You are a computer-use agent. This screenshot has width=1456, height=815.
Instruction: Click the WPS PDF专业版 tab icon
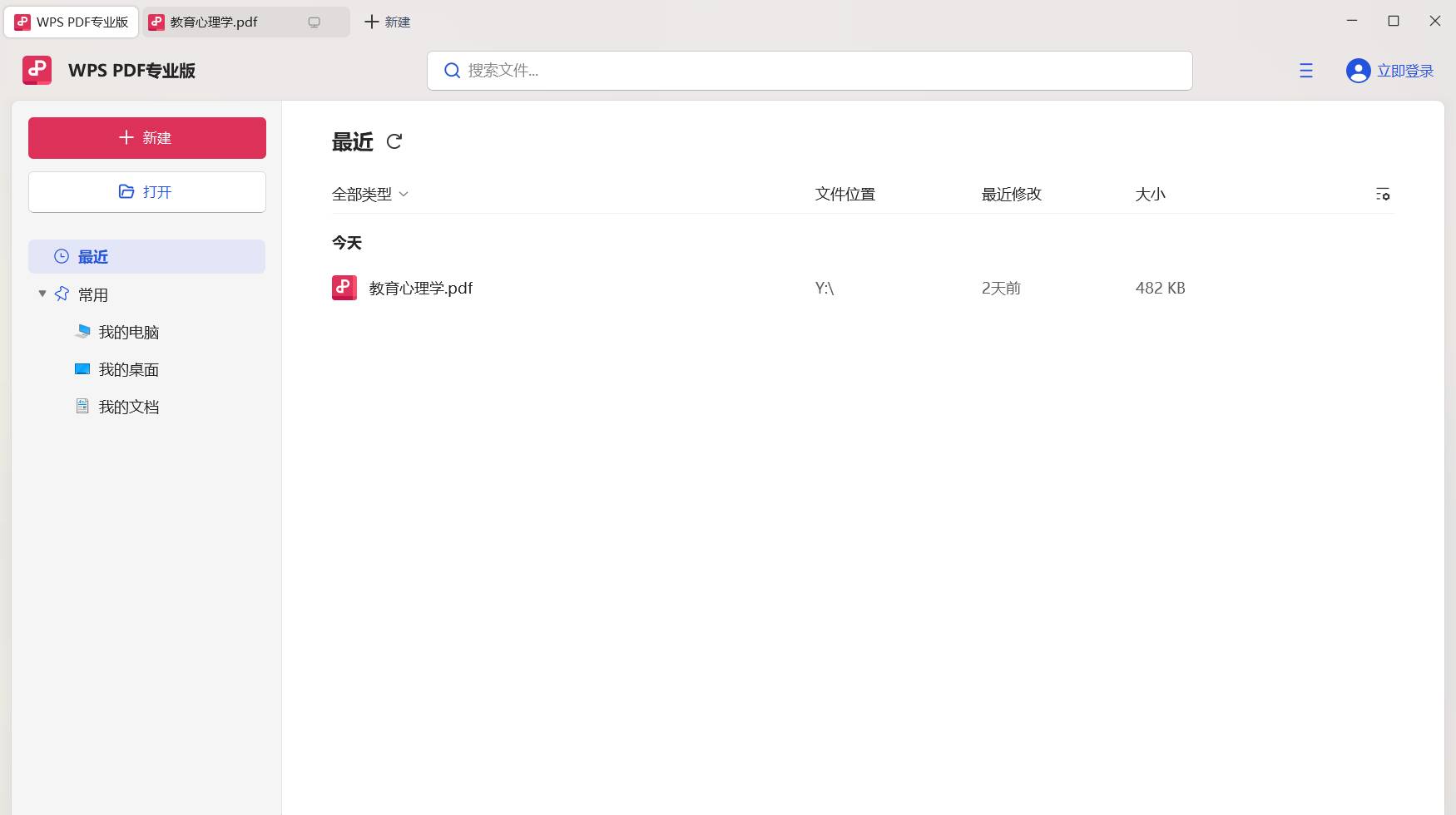(x=22, y=22)
